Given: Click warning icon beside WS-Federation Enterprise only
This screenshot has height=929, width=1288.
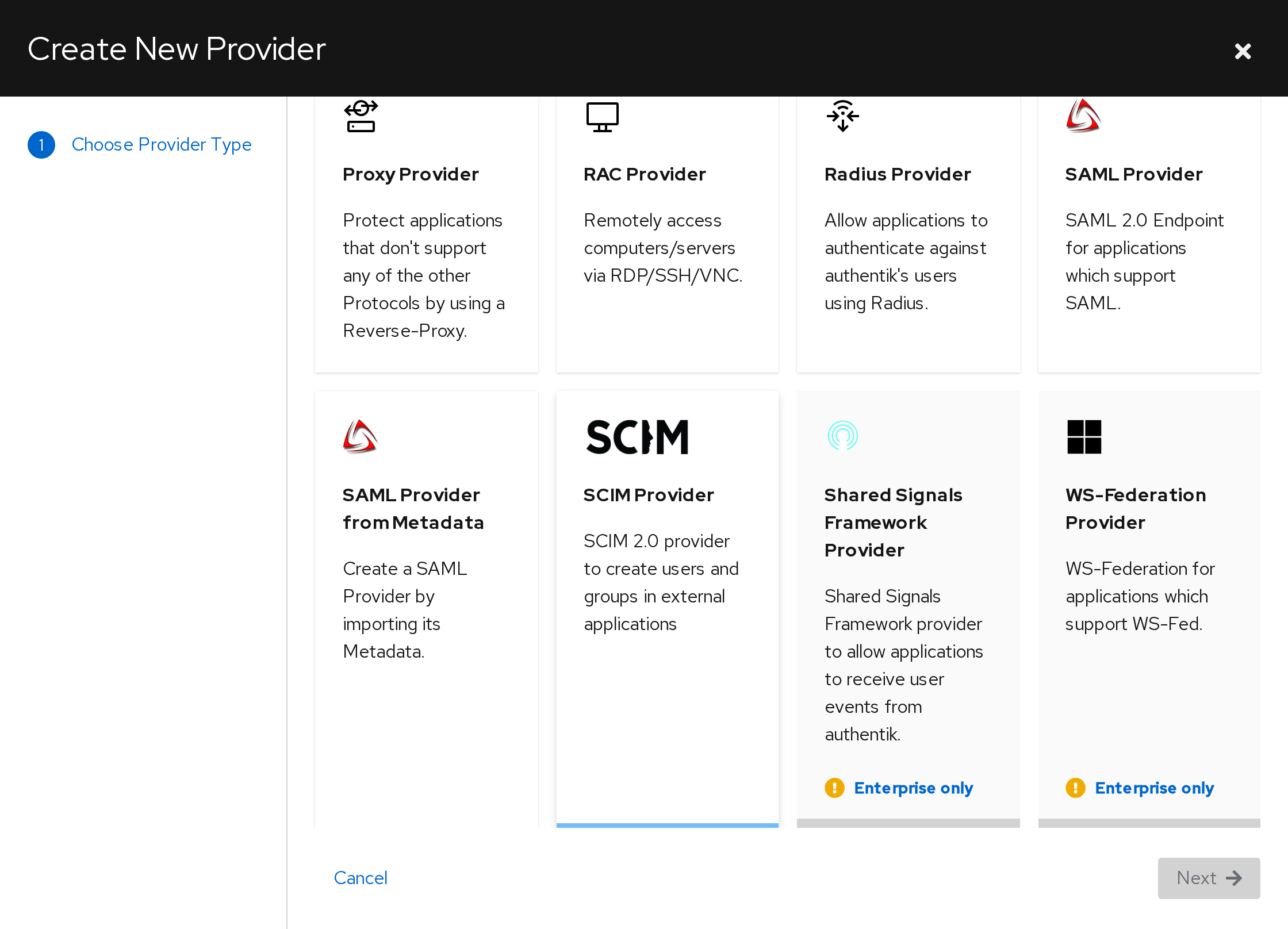Looking at the screenshot, I should tap(1075, 788).
